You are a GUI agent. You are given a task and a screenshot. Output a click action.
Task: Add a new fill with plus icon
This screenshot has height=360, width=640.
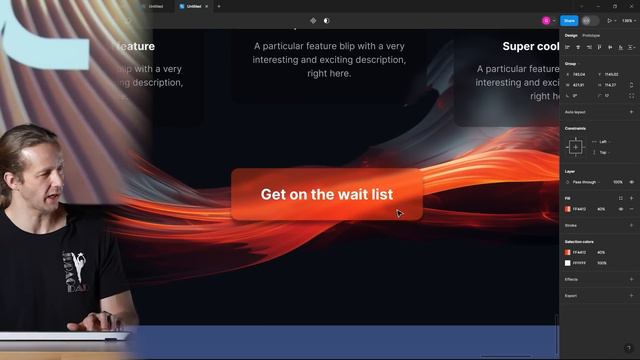pyautogui.click(x=631, y=198)
